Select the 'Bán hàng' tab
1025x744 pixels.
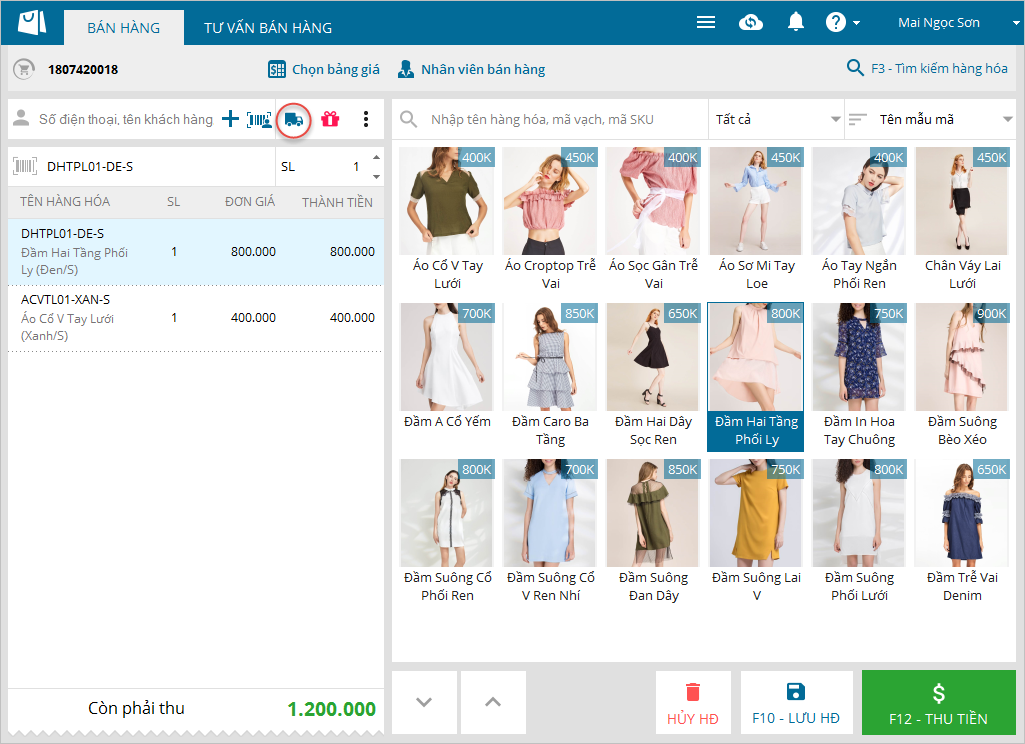click(x=123, y=28)
